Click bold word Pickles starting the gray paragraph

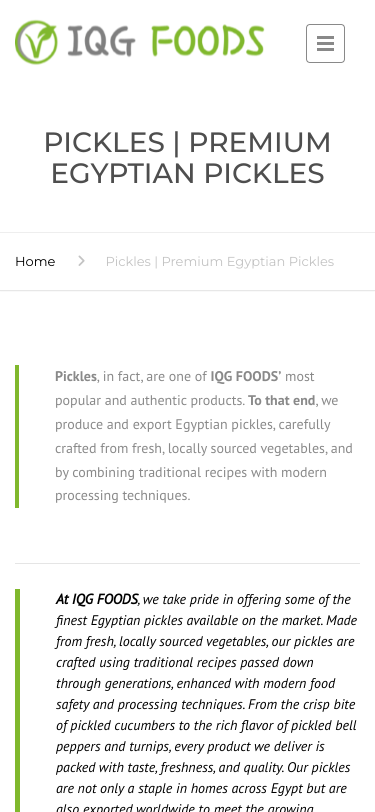(76, 376)
